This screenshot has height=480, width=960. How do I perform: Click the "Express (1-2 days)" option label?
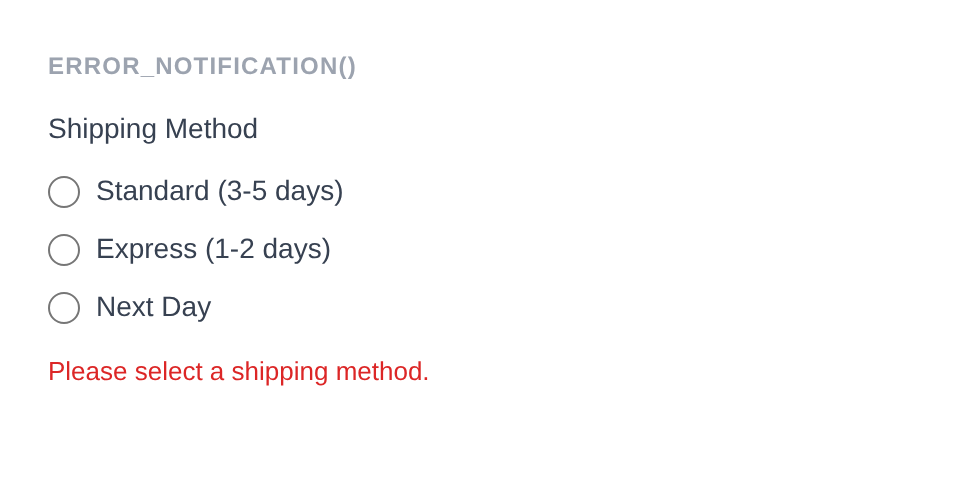pyautogui.click(x=213, y=249)
